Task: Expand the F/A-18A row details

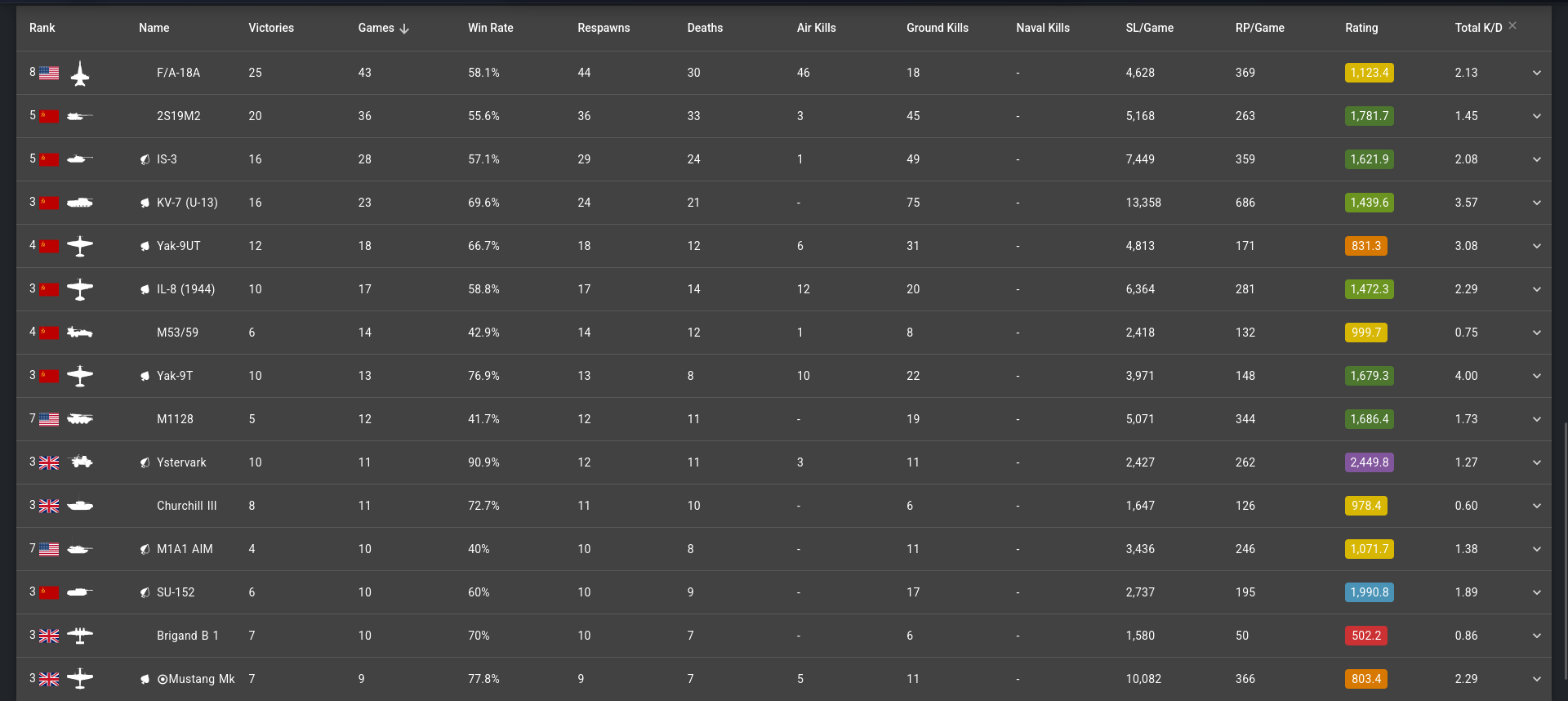Action: pyautogui.click(x=1536, y=74)
